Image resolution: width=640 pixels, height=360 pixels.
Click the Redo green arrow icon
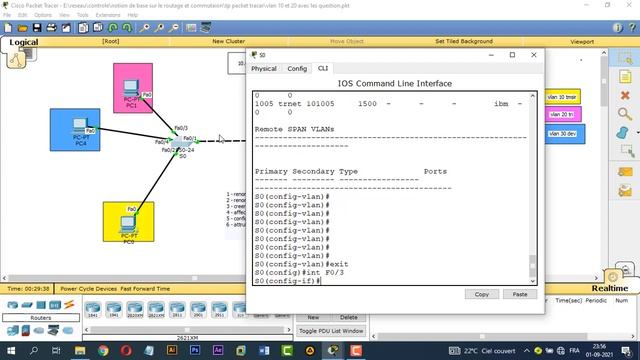tap(127, 28)
